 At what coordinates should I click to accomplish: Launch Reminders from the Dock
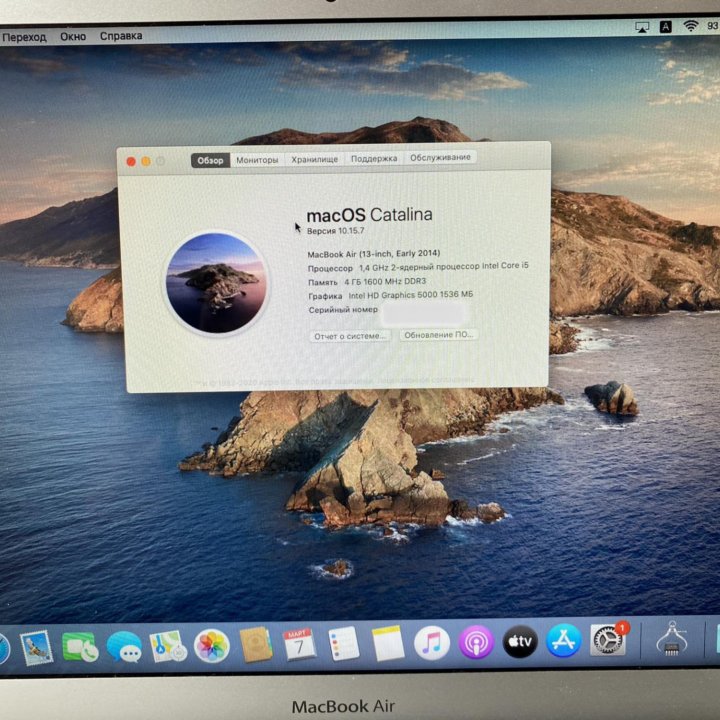pos(343,643)
